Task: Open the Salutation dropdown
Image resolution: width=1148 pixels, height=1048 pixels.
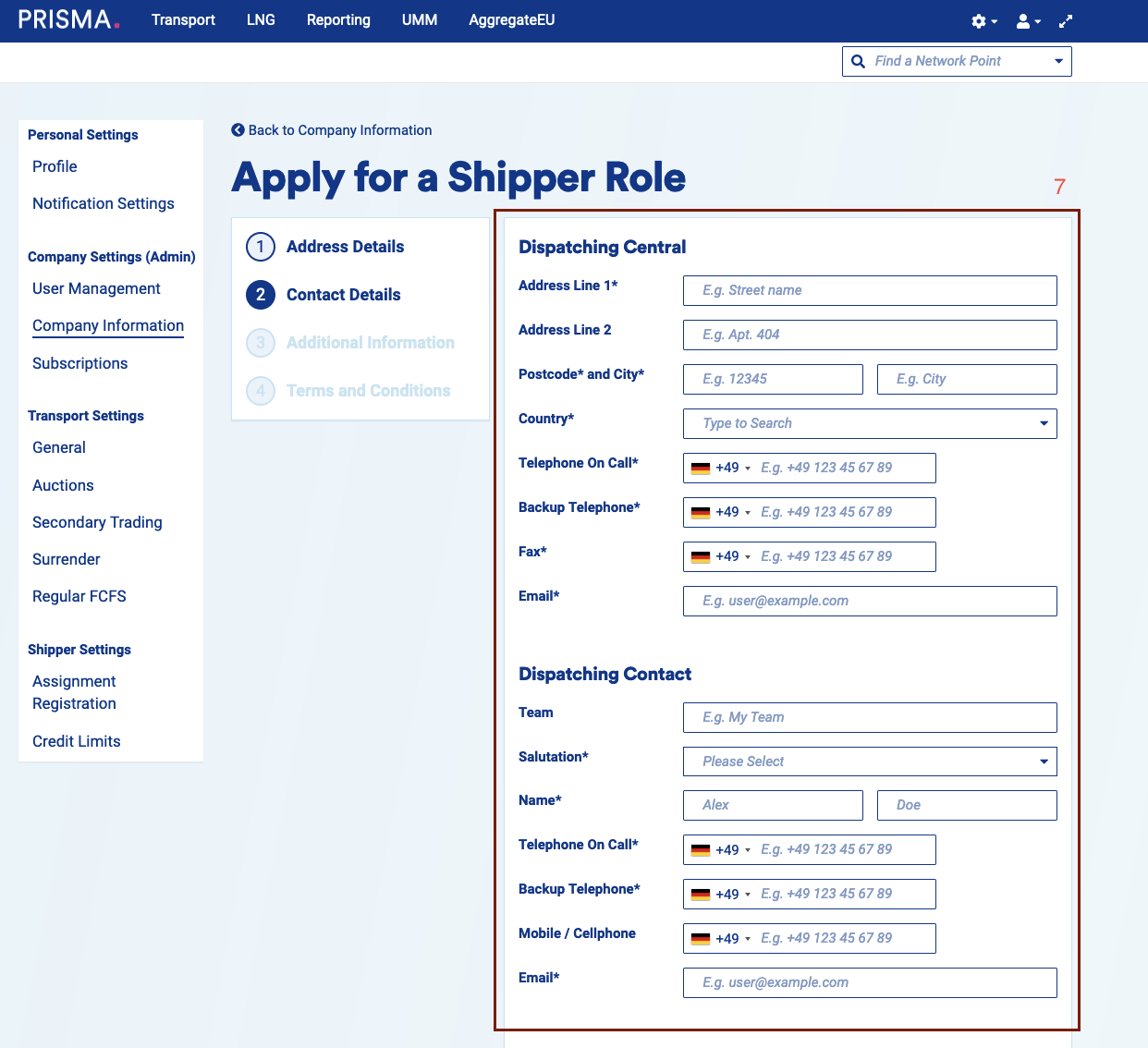Action: [x=1044, y=762]
